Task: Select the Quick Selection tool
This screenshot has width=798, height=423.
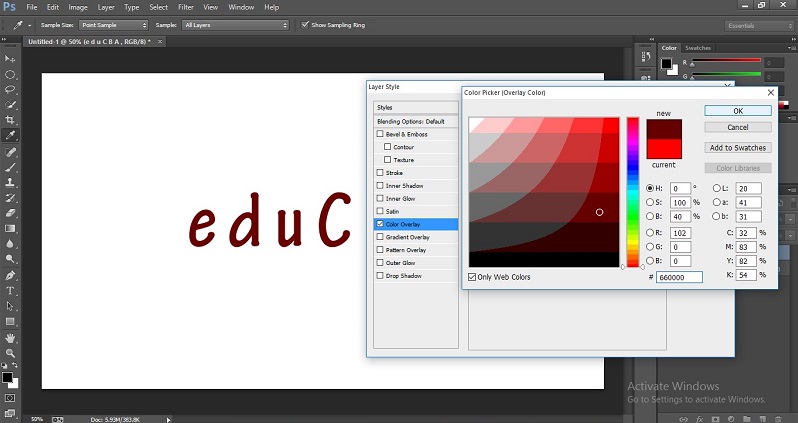Action: coord(10,105)
